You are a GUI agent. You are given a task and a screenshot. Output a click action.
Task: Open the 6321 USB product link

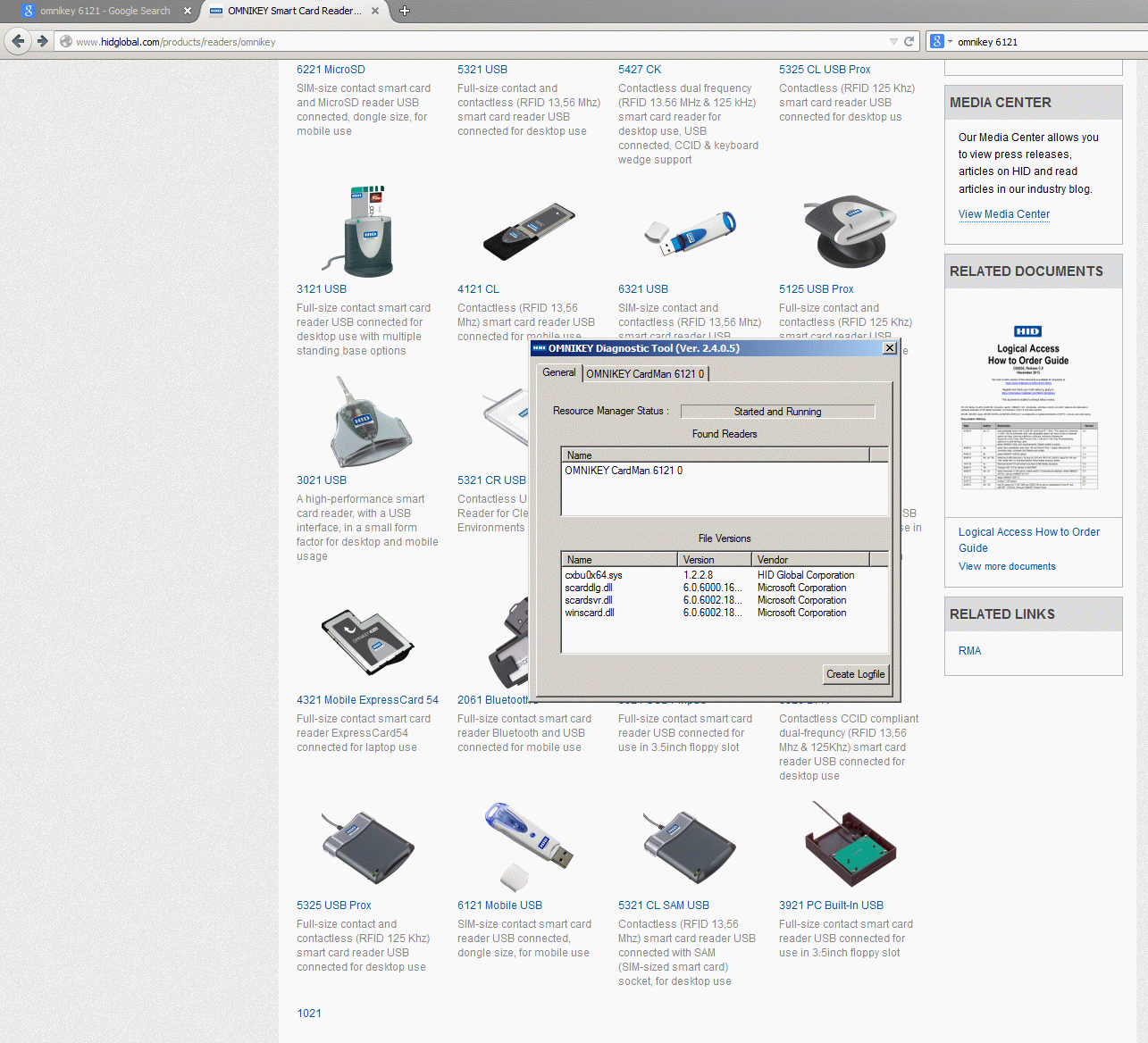click(643, 289)
